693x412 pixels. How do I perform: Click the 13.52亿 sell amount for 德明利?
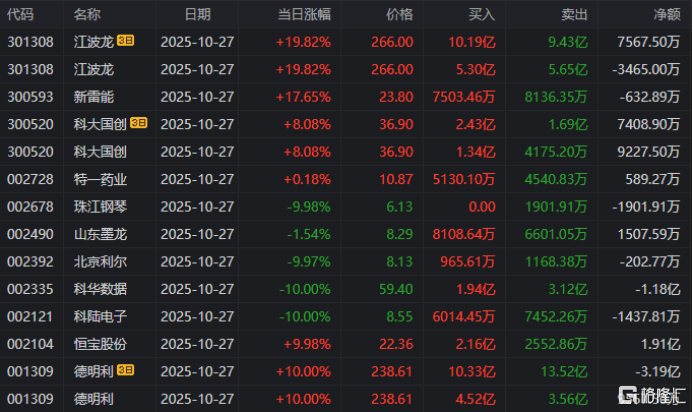564,371
